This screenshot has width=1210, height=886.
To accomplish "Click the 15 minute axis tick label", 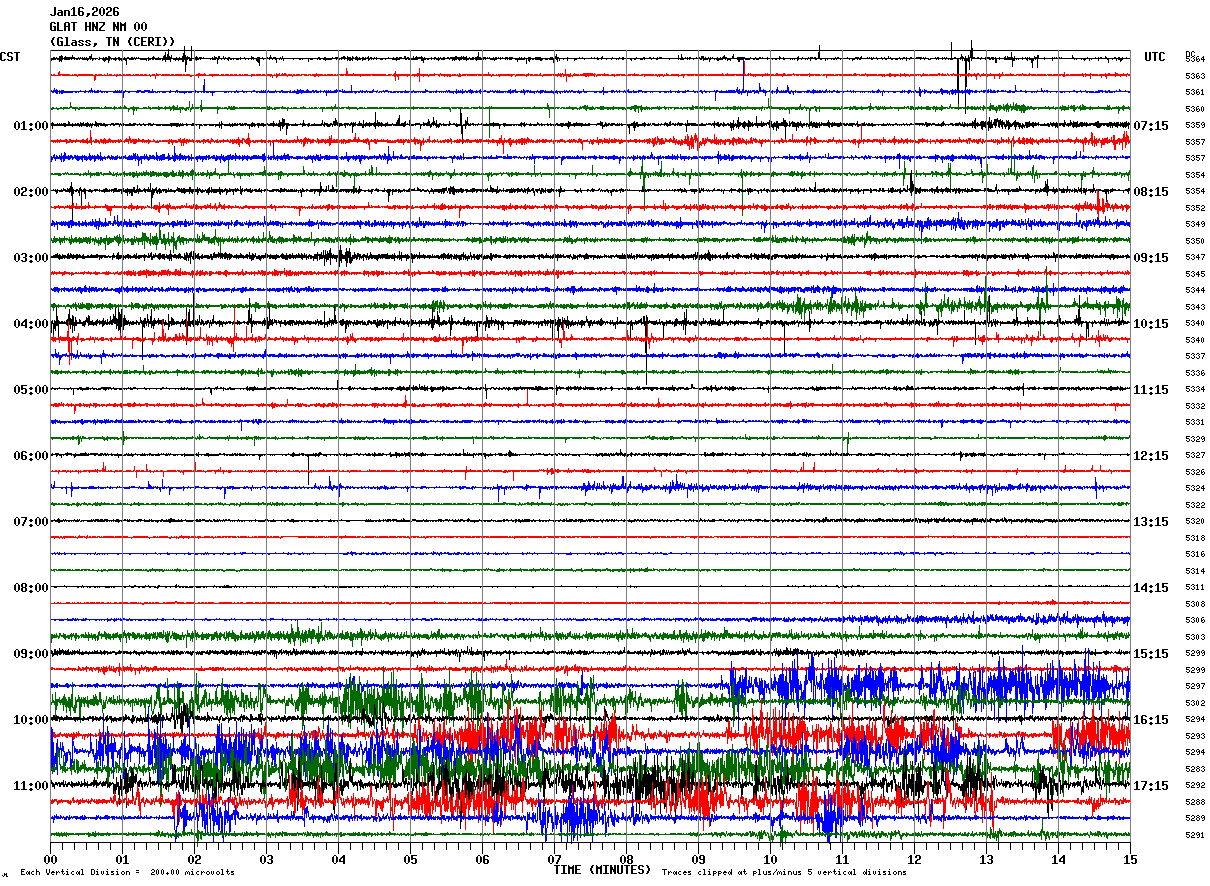I will (x=1130, y=860).
